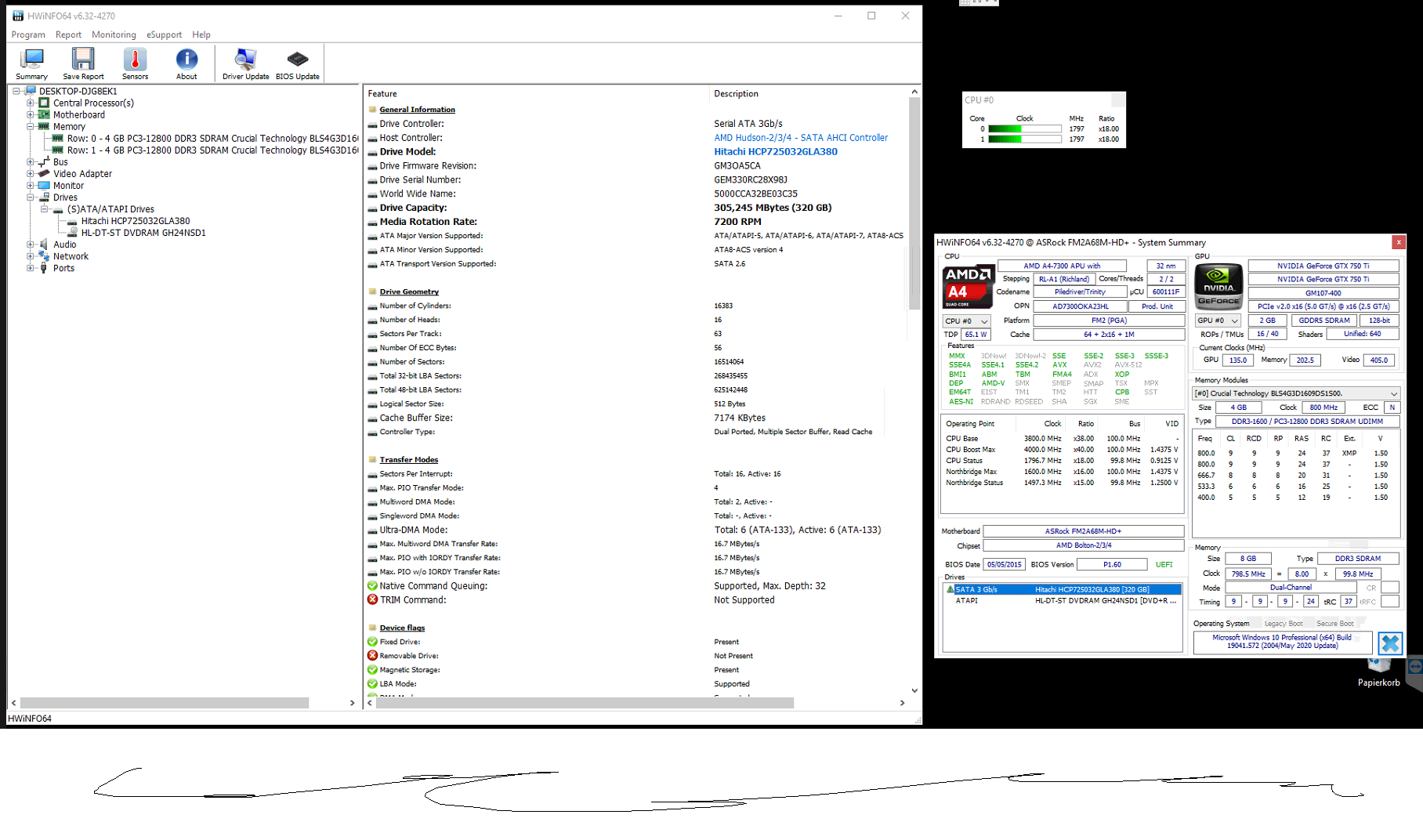Open the Monitoring menu

tap(114, 34)
